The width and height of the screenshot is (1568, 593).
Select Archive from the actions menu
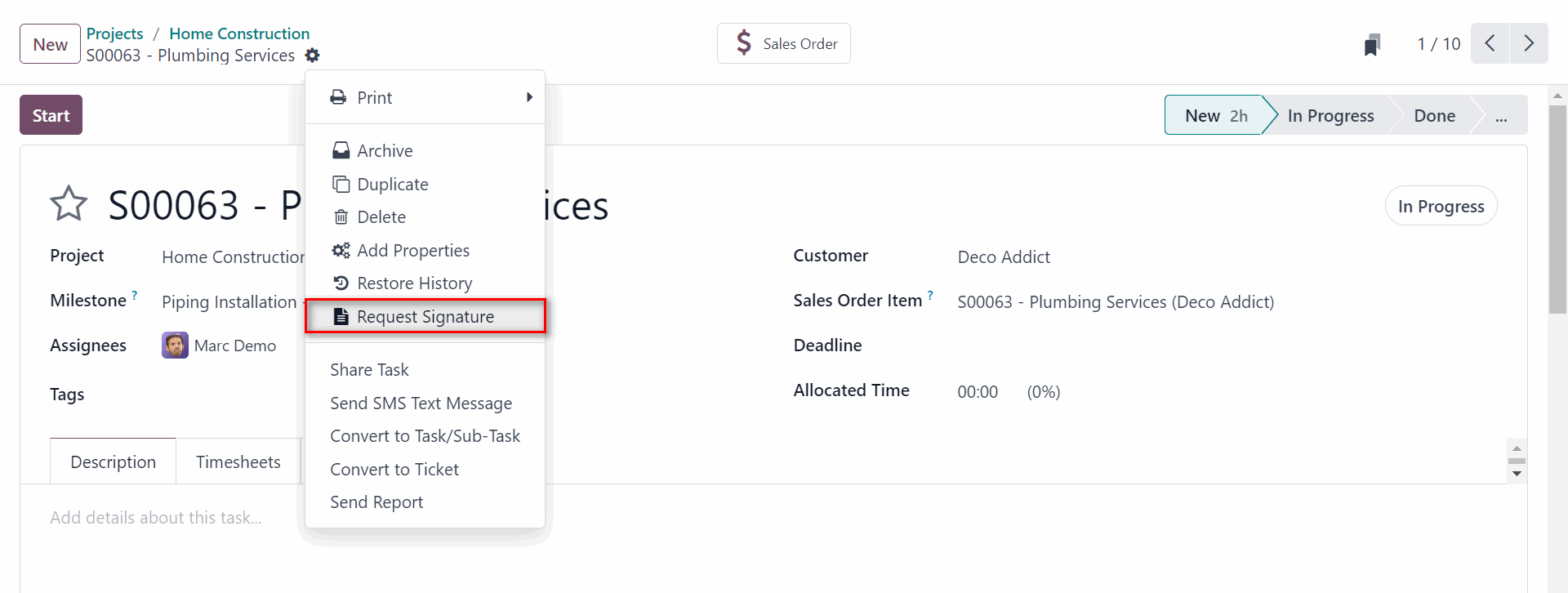(385, 151)
